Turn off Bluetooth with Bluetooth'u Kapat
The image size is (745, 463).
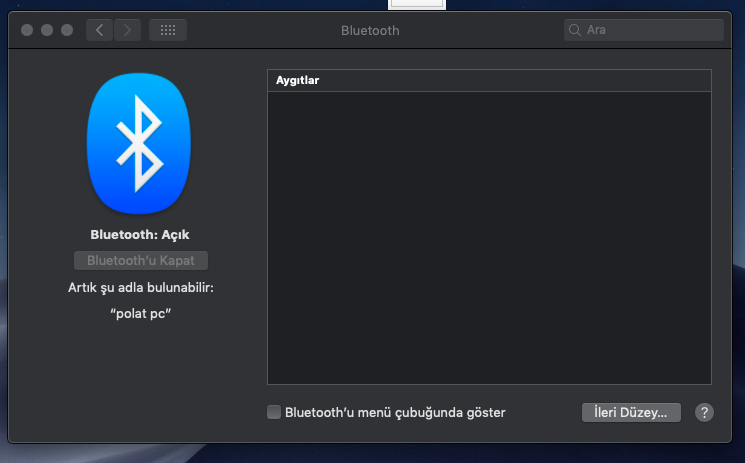141,261
